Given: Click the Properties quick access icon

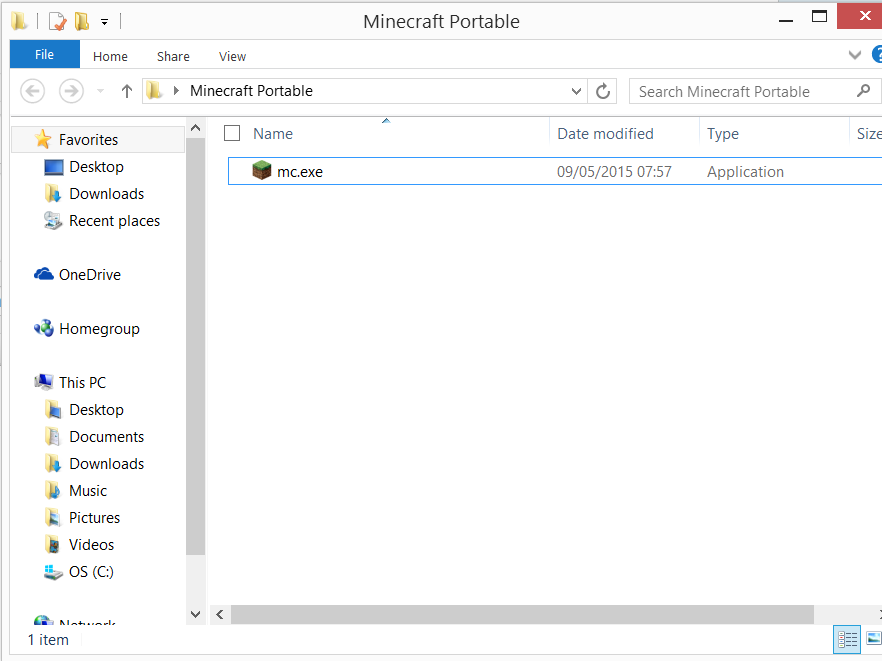Looking at the screenshot, I should tap(57, 22).
